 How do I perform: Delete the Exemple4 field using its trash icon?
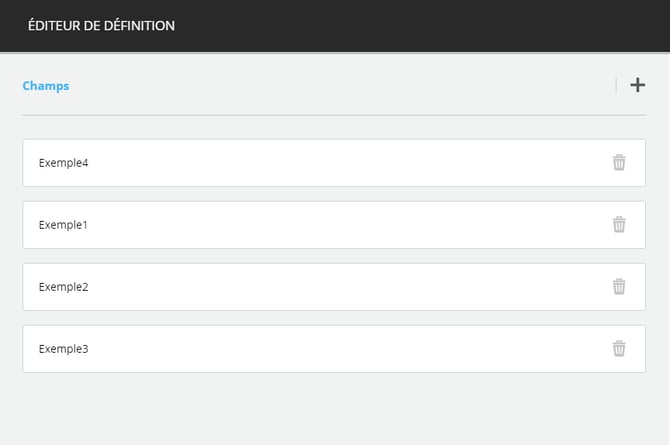point(619,162)
